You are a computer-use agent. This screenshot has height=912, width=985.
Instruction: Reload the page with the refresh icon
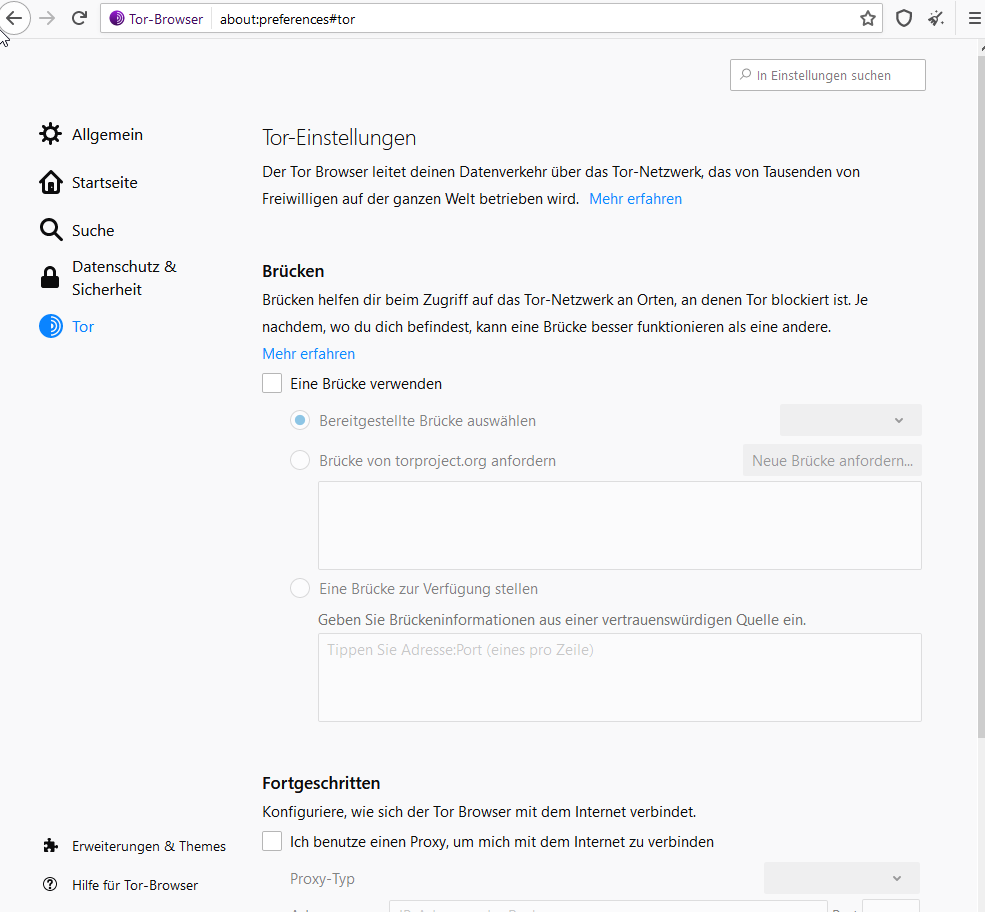point(79,18)
